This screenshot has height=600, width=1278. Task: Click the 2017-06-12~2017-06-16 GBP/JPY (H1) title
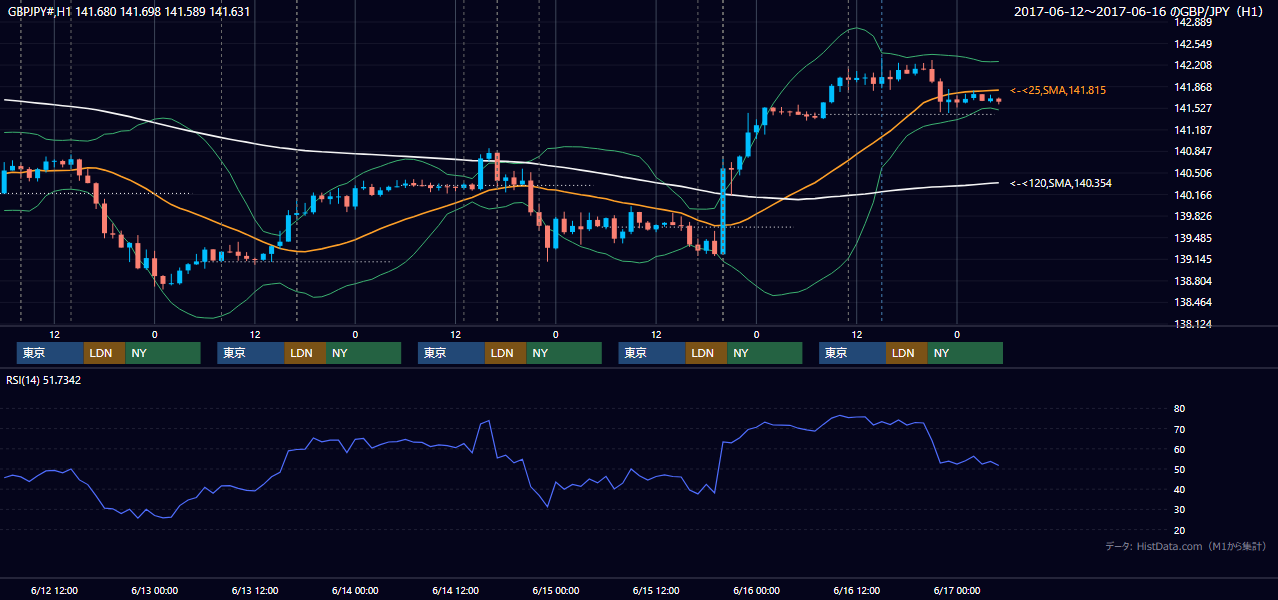1141,12
